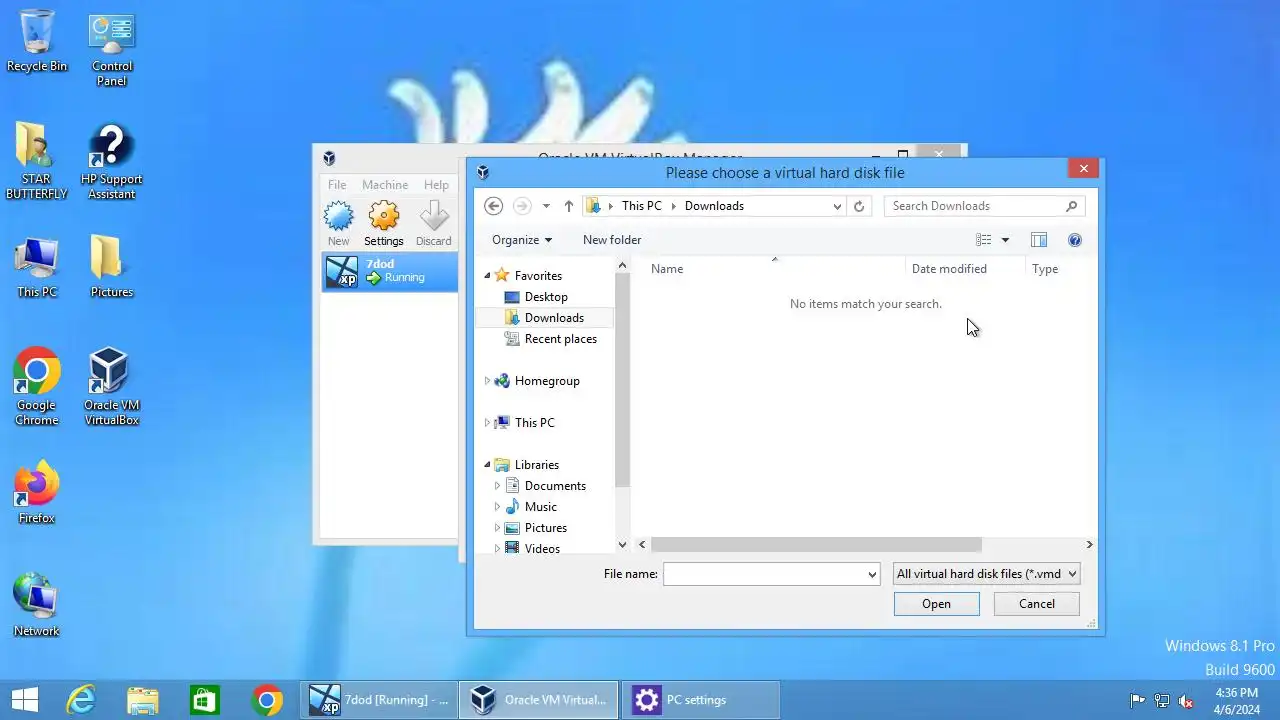This screenshot has height=720, width=1280.
Task: Select the Pictures desktop folder icon
Action: tap(112, 267)
